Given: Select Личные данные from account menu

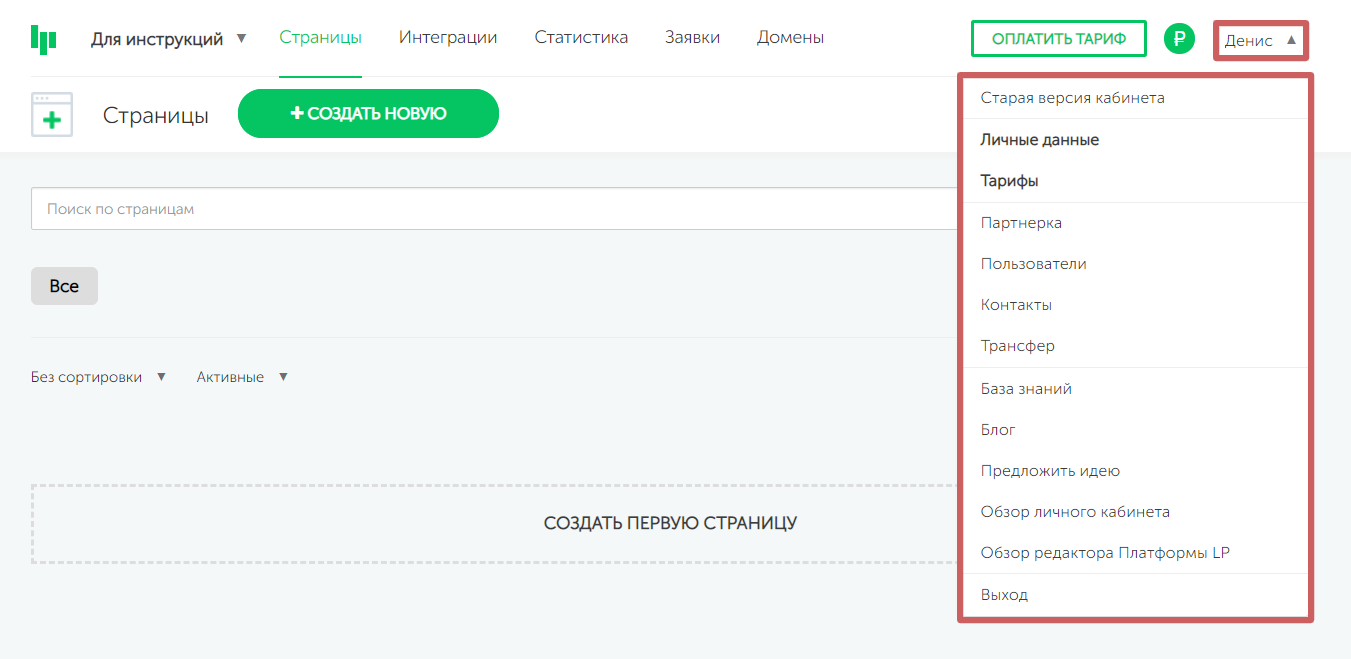Looking at the screenshot, I should [1040, 140].
